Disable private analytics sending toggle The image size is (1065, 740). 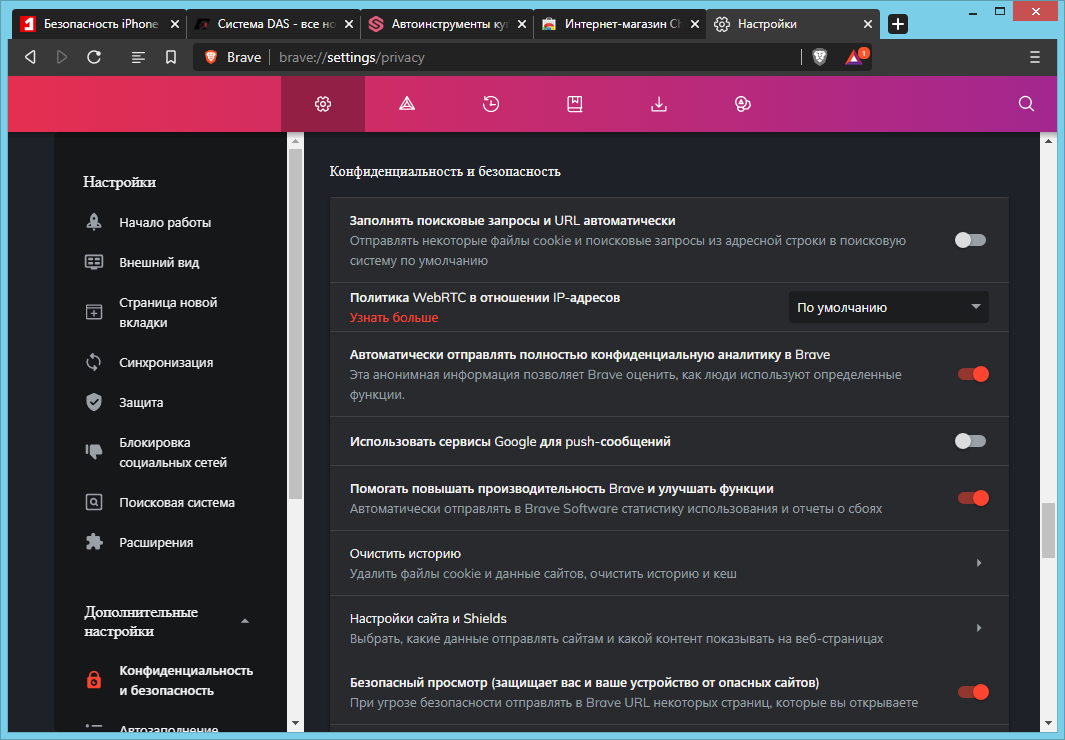click(x=973, y=374)
